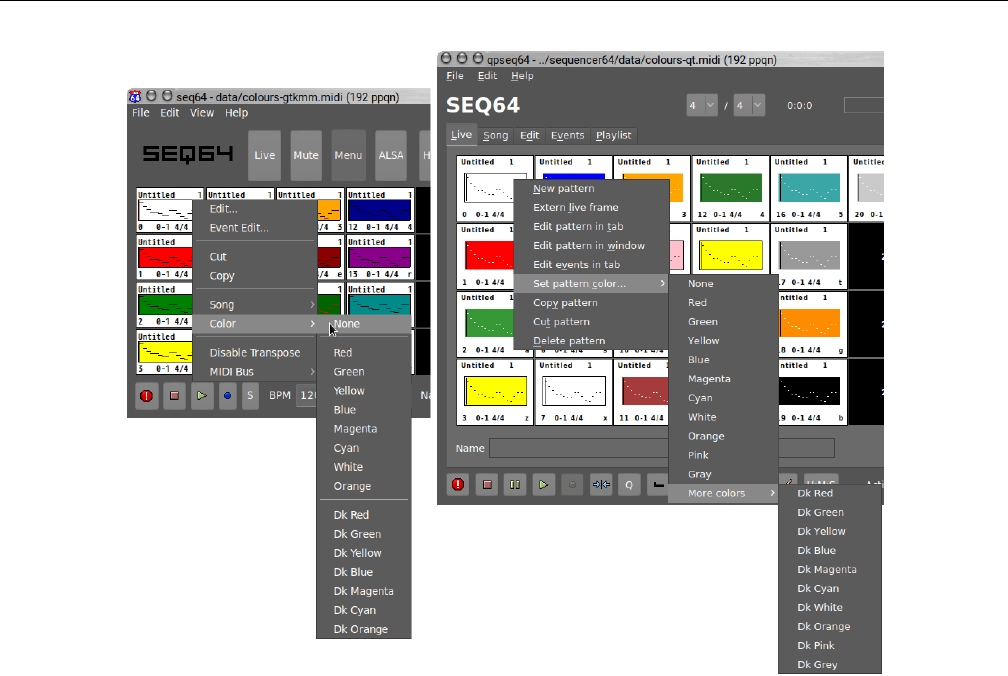The height and width of the screenshot is (676, 1008).
Task: Expand the More colors submenu
Action: [723, 493]
